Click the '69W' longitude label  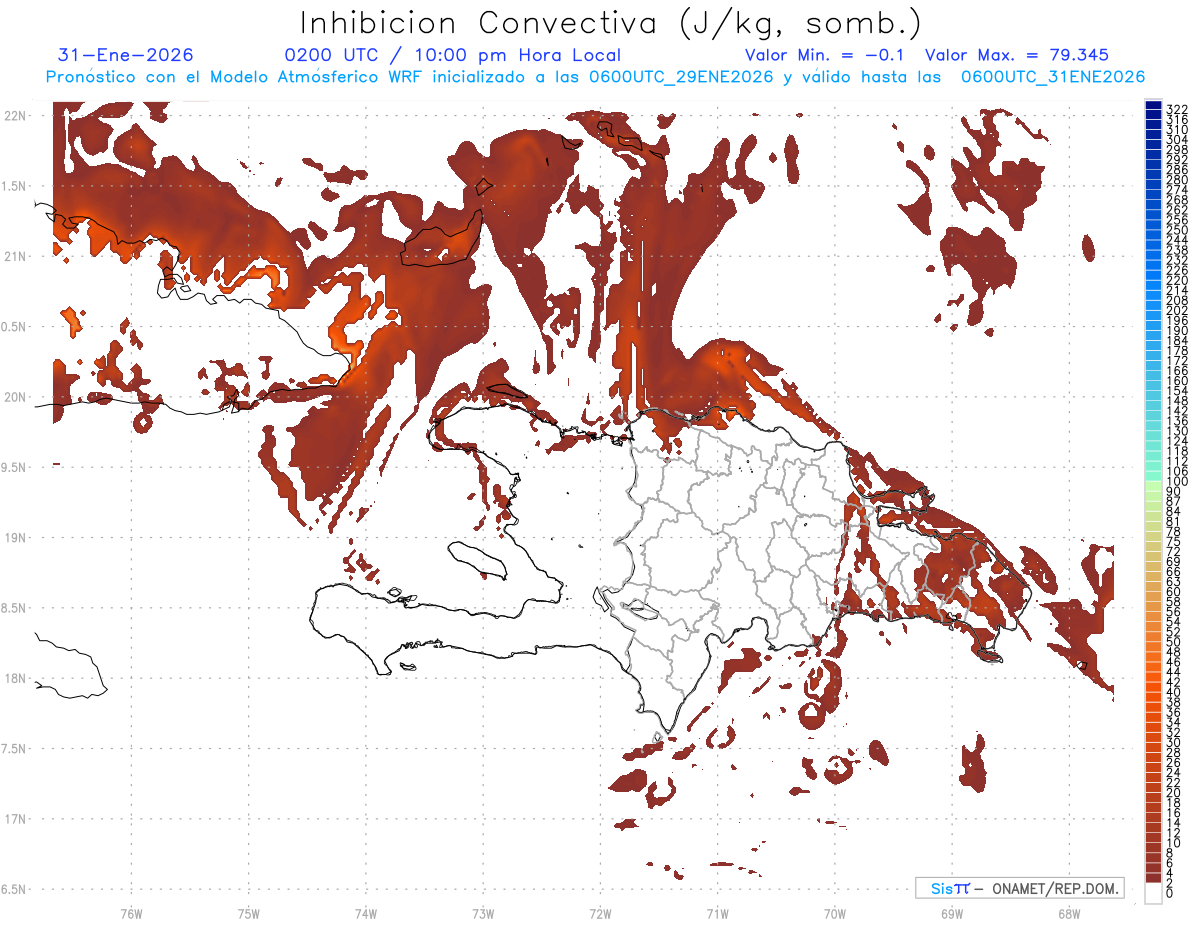pyautogui.click(x=952, y=913)
